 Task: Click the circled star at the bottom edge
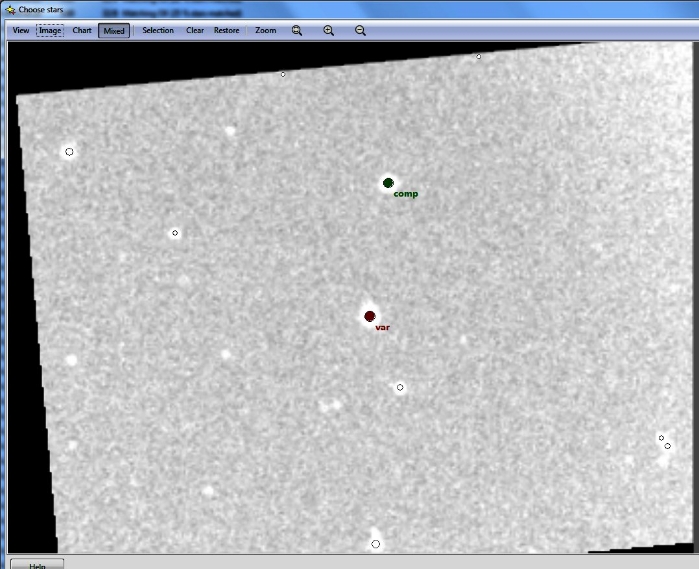point(376,544)
